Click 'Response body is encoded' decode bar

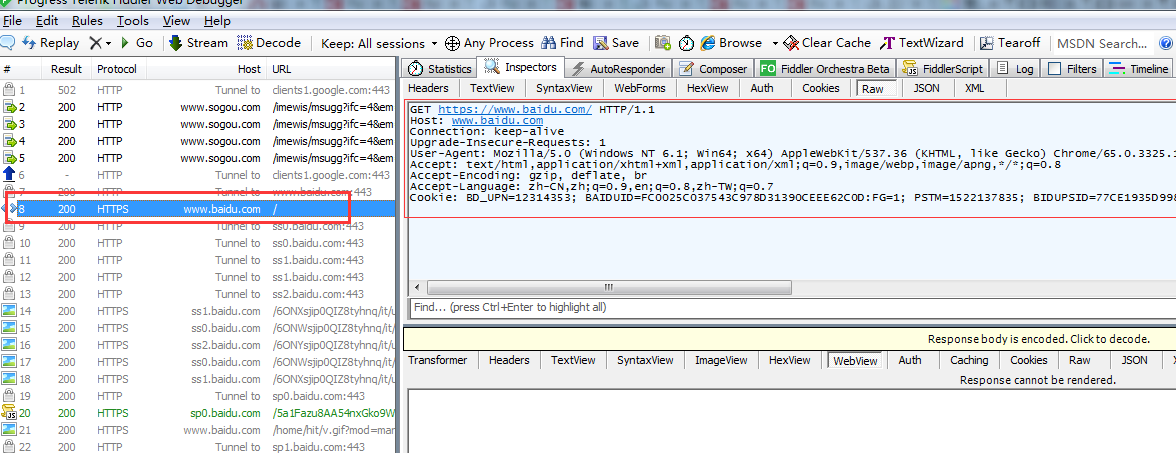click(790, 339)
